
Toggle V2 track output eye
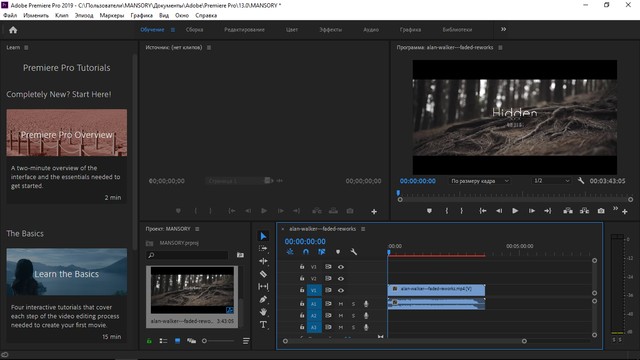point(341,279)
